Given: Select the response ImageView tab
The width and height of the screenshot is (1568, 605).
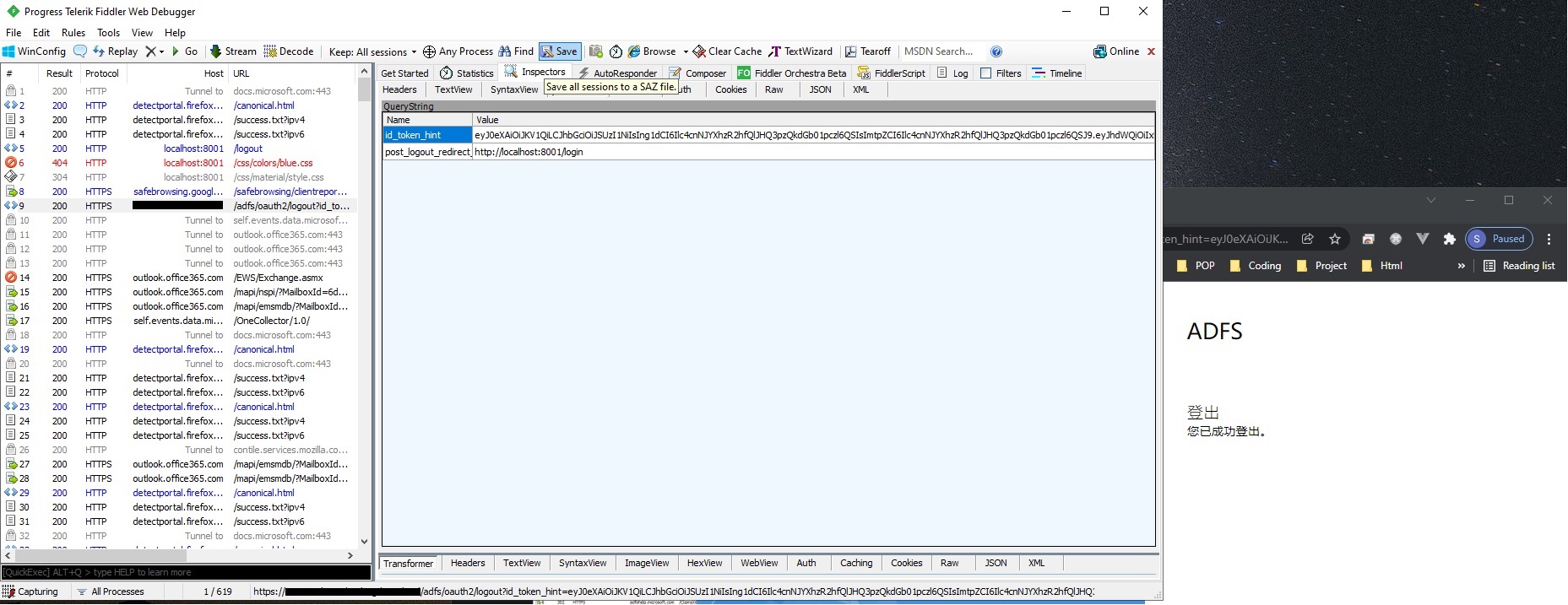Looking at the screenshot, I should click(x=647, y=563).
